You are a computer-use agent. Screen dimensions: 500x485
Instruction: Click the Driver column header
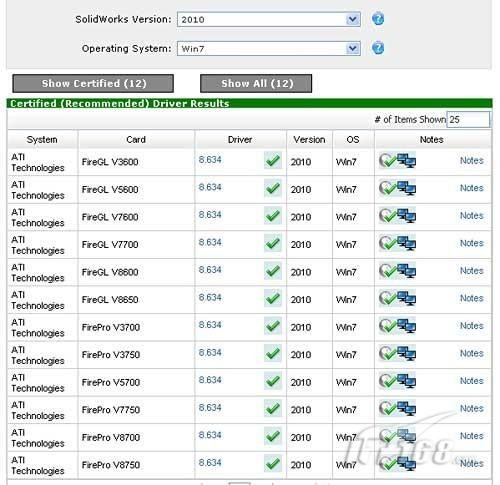[240, 139]
